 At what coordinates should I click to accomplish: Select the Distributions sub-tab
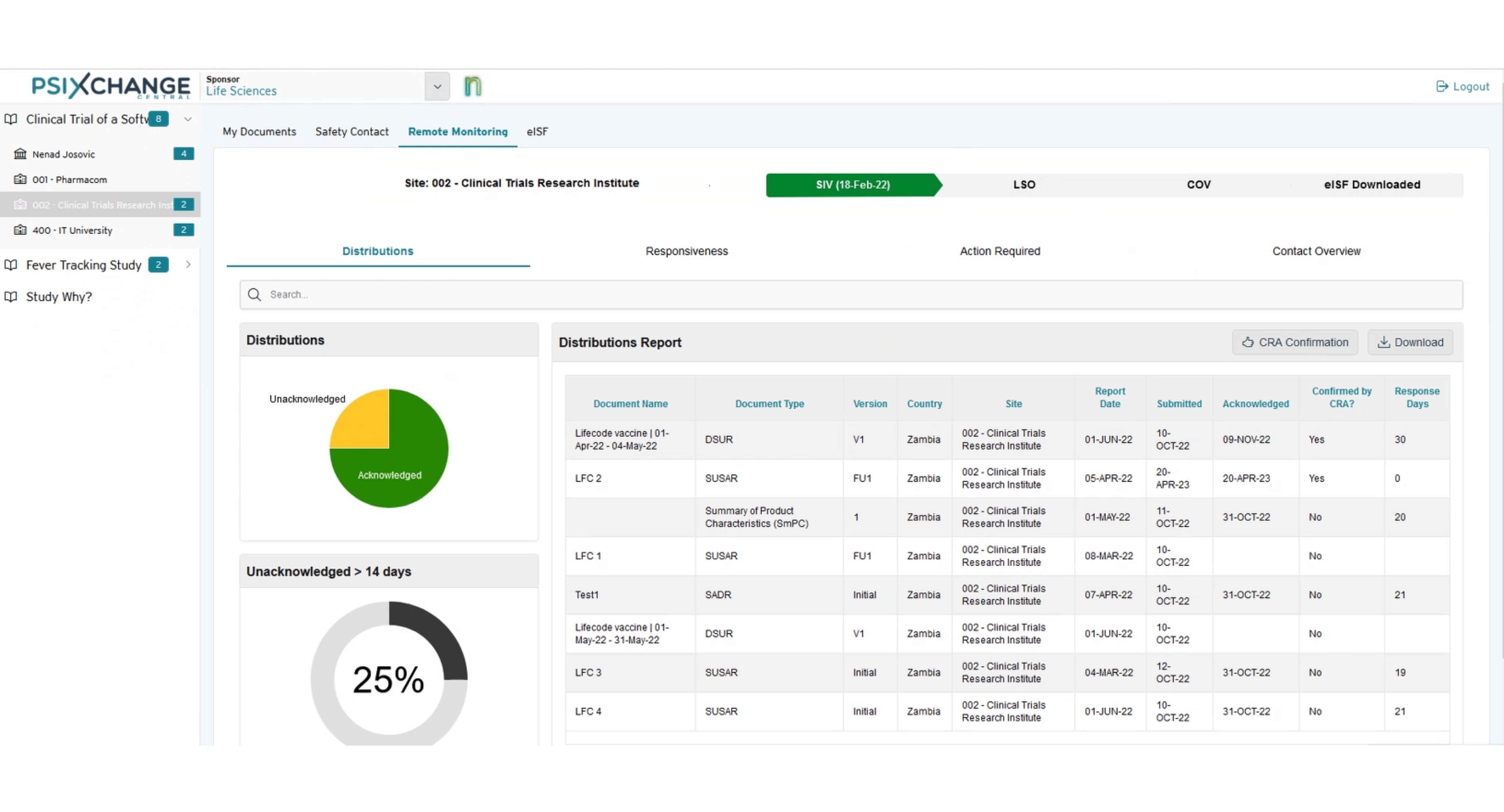tap(378, 252)
